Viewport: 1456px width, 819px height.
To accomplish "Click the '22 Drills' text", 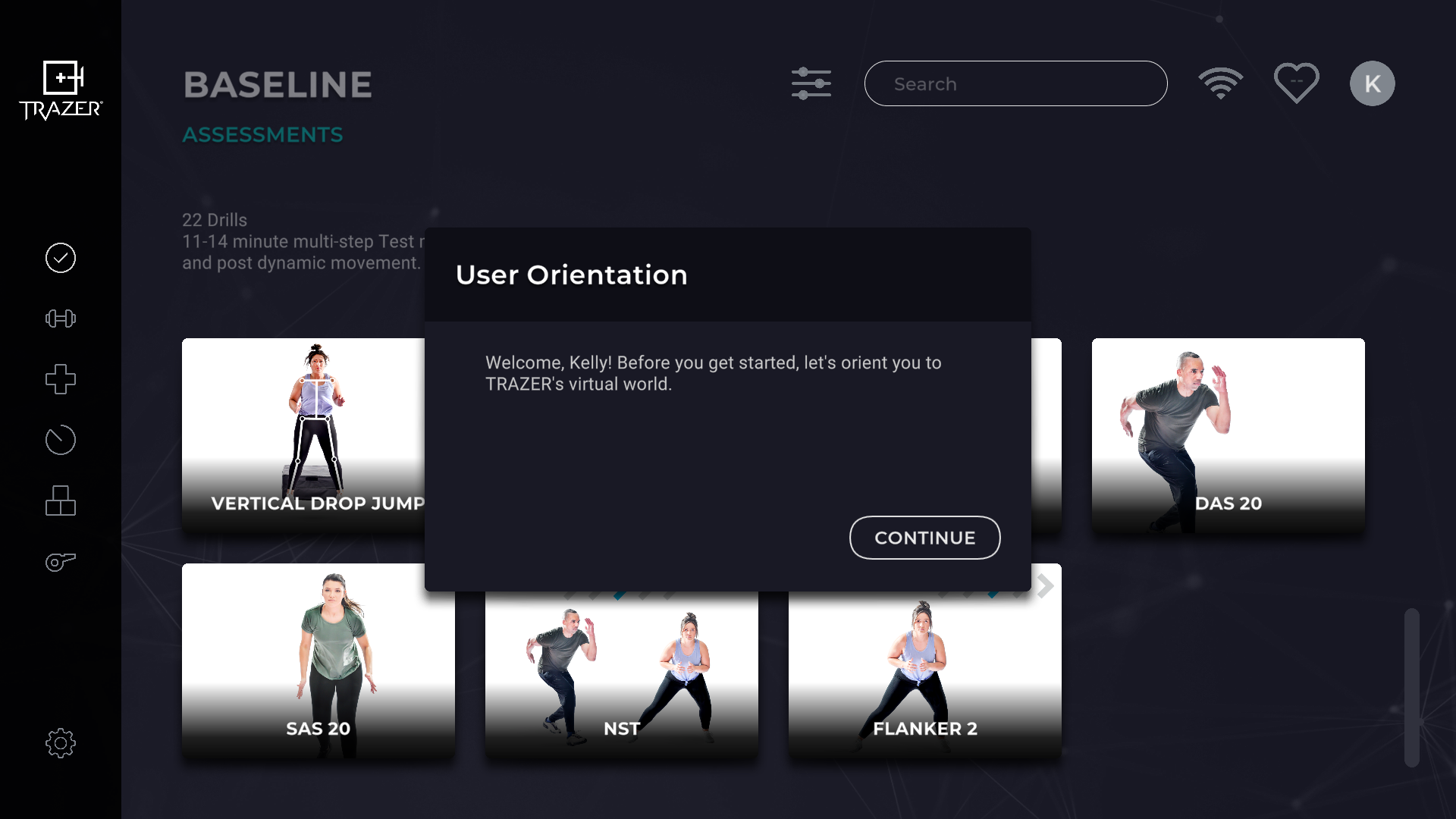I will point(215,220).
